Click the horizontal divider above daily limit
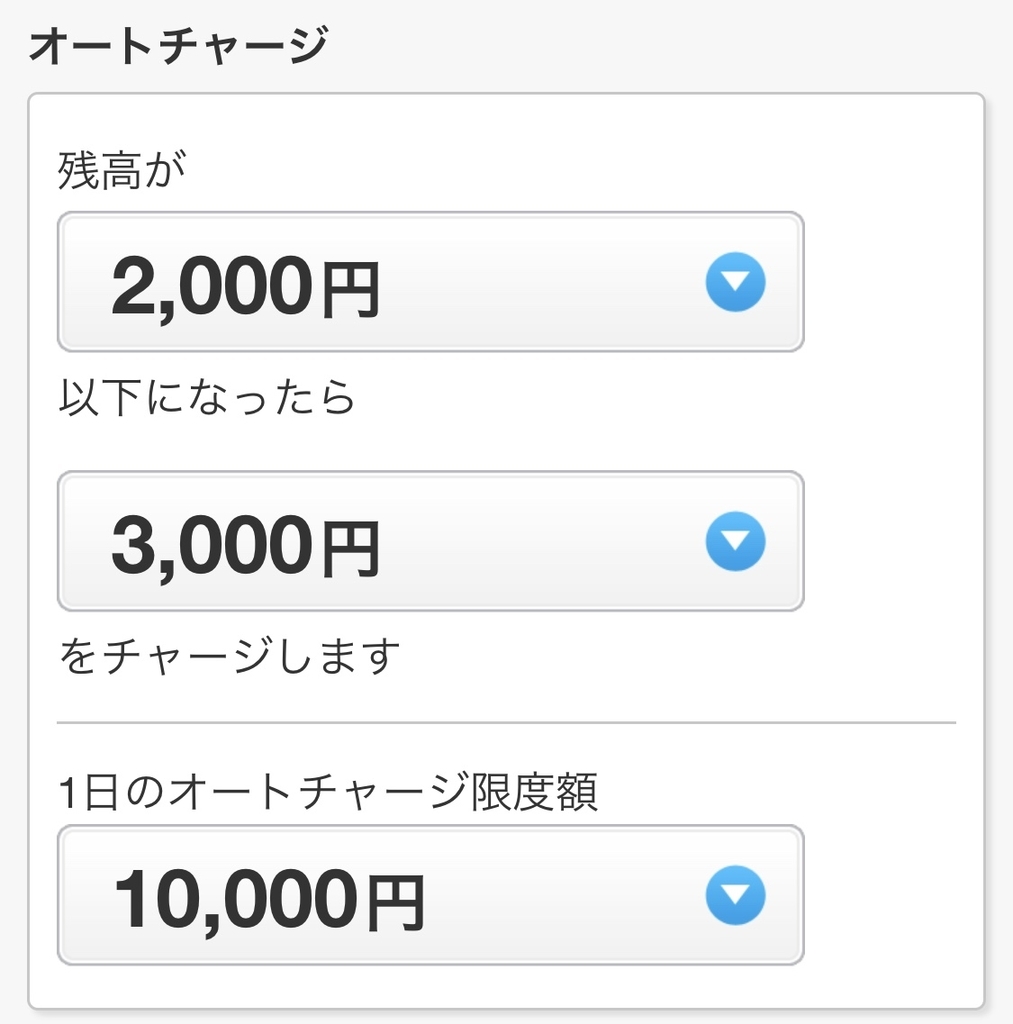1013x1024 pixels. tap(506, 722)
